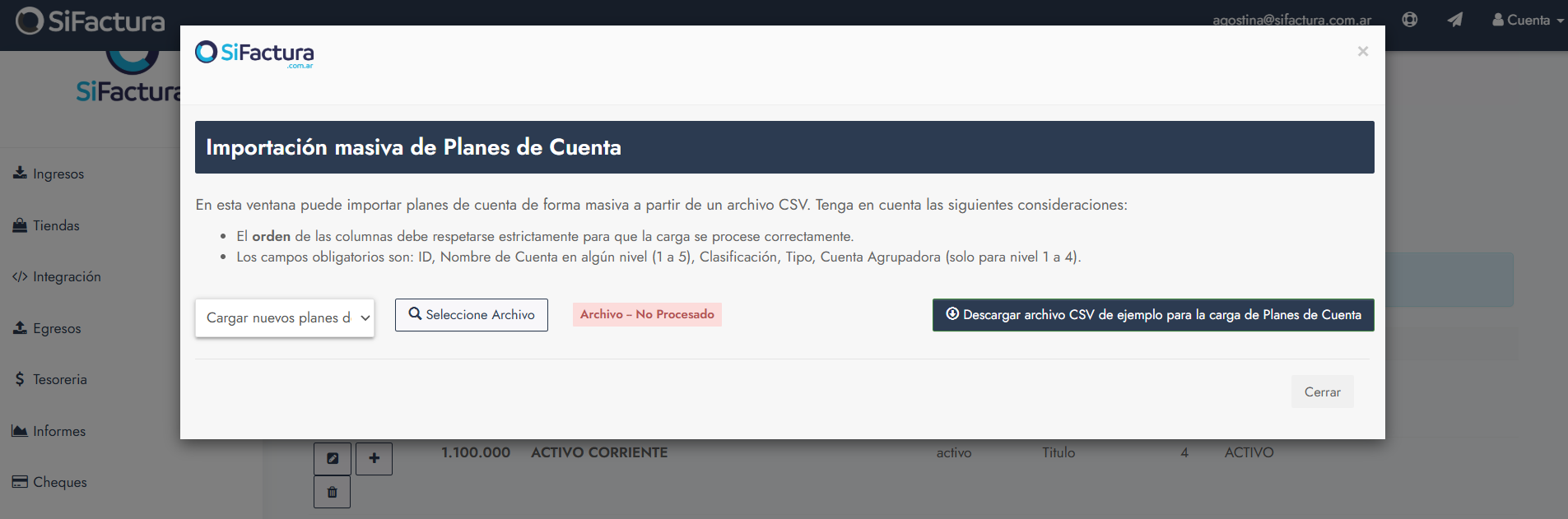The image size is (1568, 519).
Task: Go to Egresos in the sidebar
Action: coord(56,328)
